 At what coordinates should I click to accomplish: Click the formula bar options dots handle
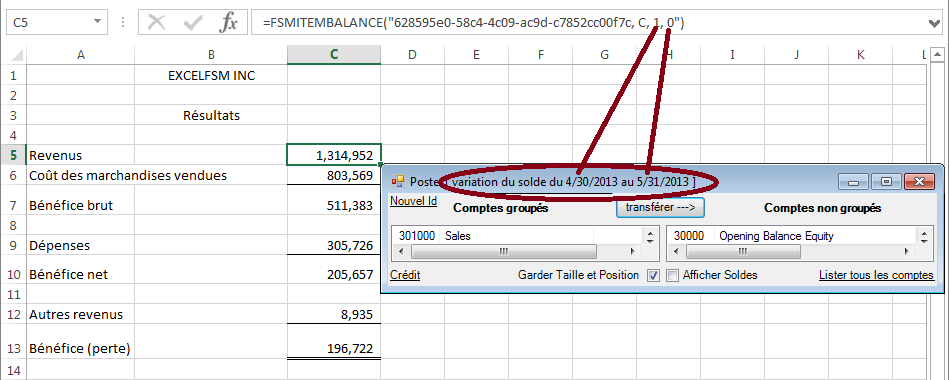coord(123,23)
